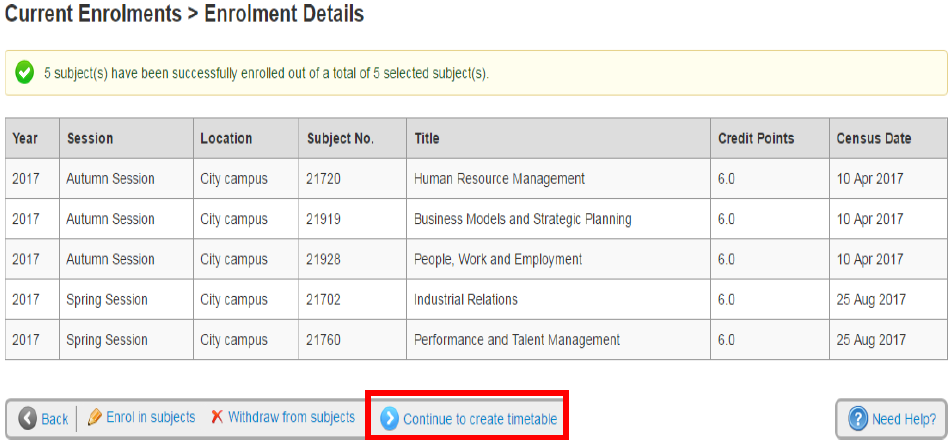Click 25 Aug 2017 in the 21702 row

click(x=871, y=299)
